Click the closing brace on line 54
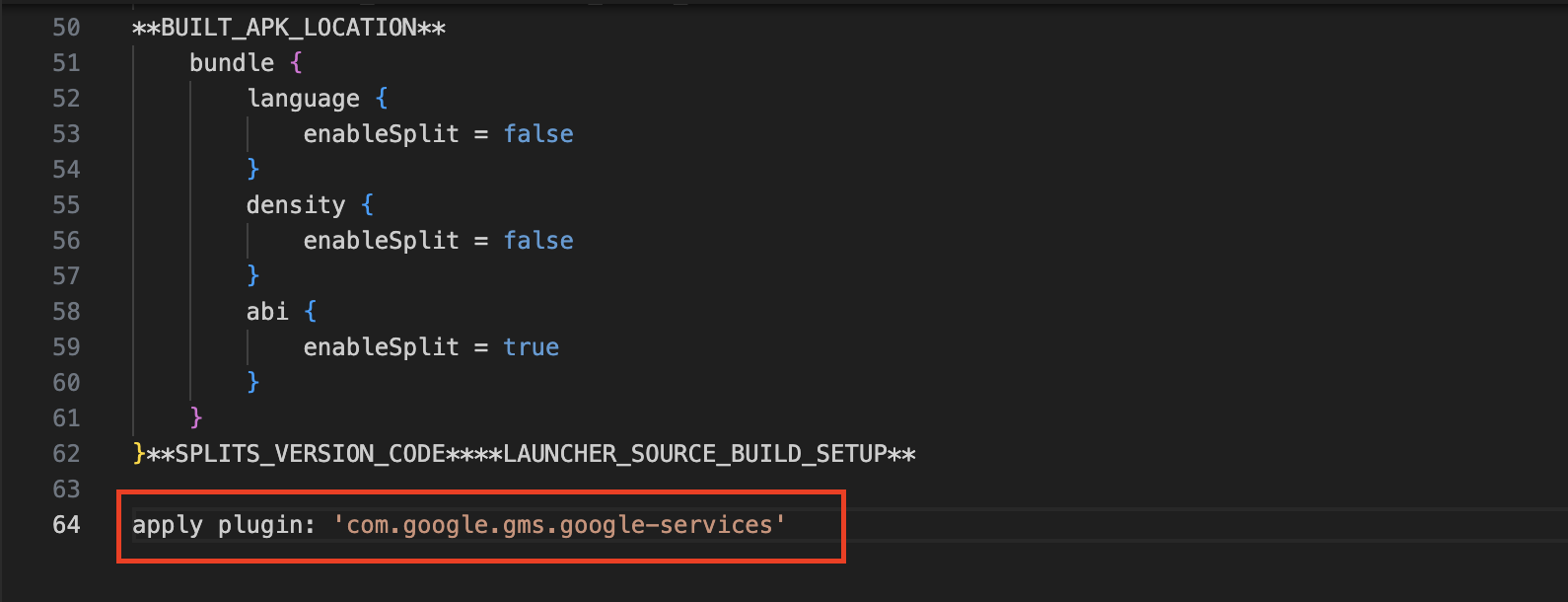This screenshot has width=1568, height=602. point(253,170)
